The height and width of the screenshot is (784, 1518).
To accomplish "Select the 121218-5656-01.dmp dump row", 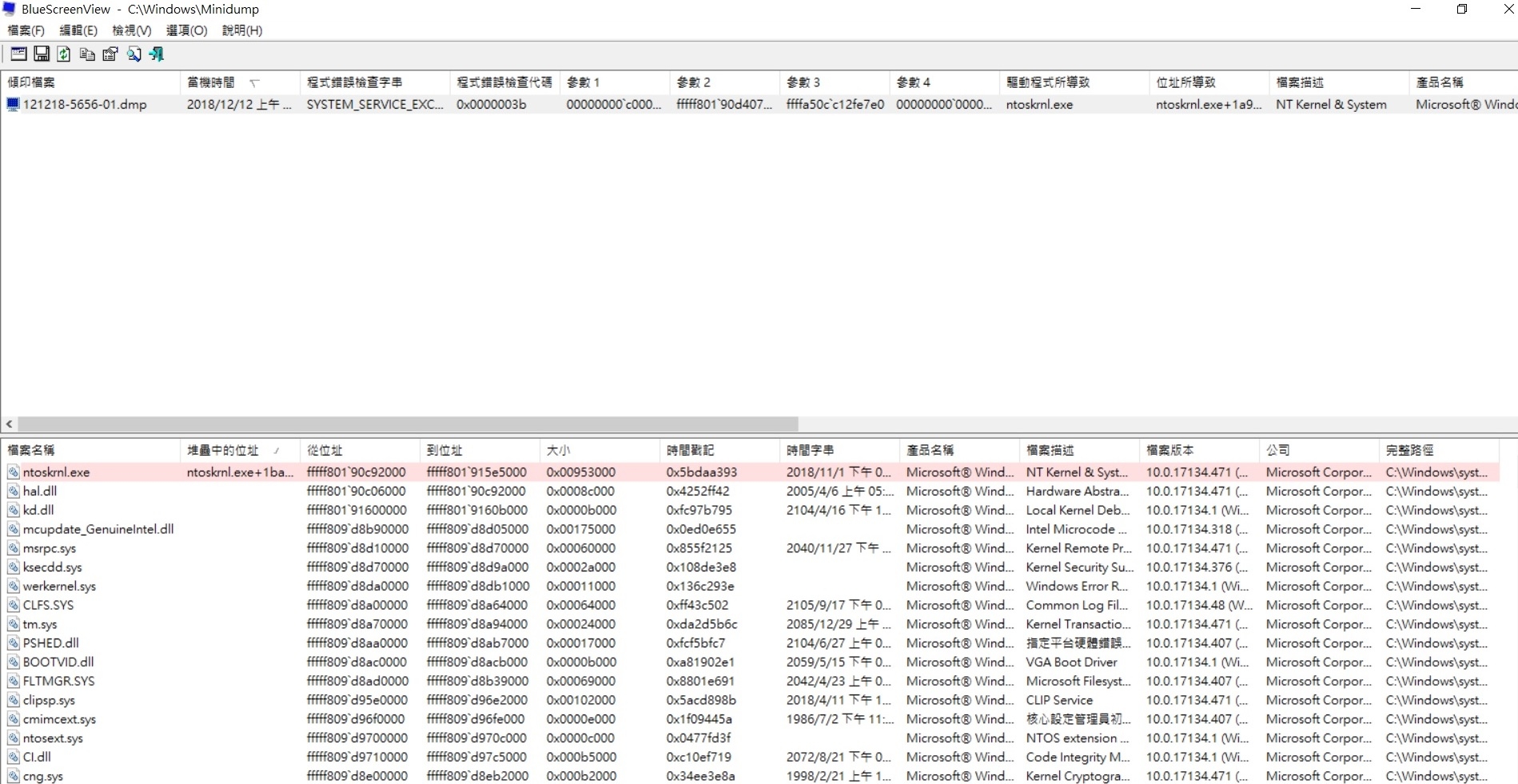I will (759, 104).
